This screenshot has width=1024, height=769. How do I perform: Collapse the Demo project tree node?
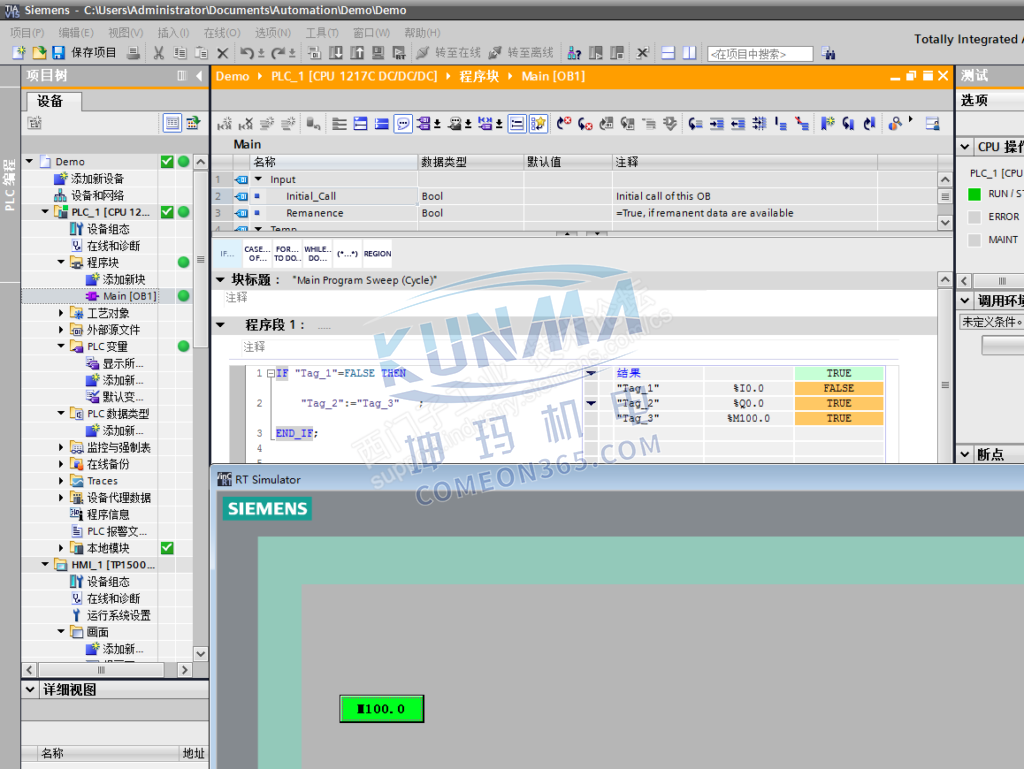29,161
